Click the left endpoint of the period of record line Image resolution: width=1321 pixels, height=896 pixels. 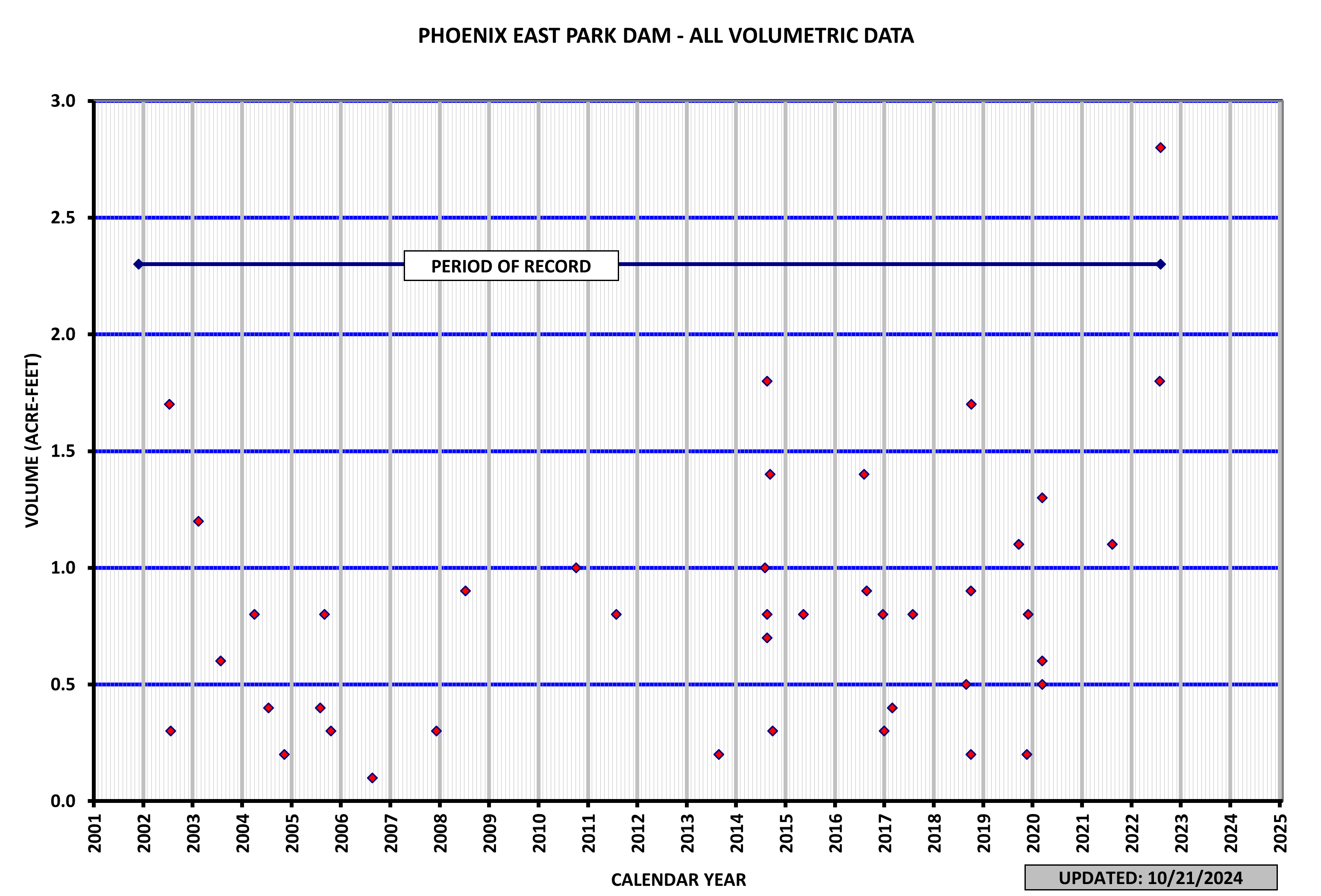138,264
